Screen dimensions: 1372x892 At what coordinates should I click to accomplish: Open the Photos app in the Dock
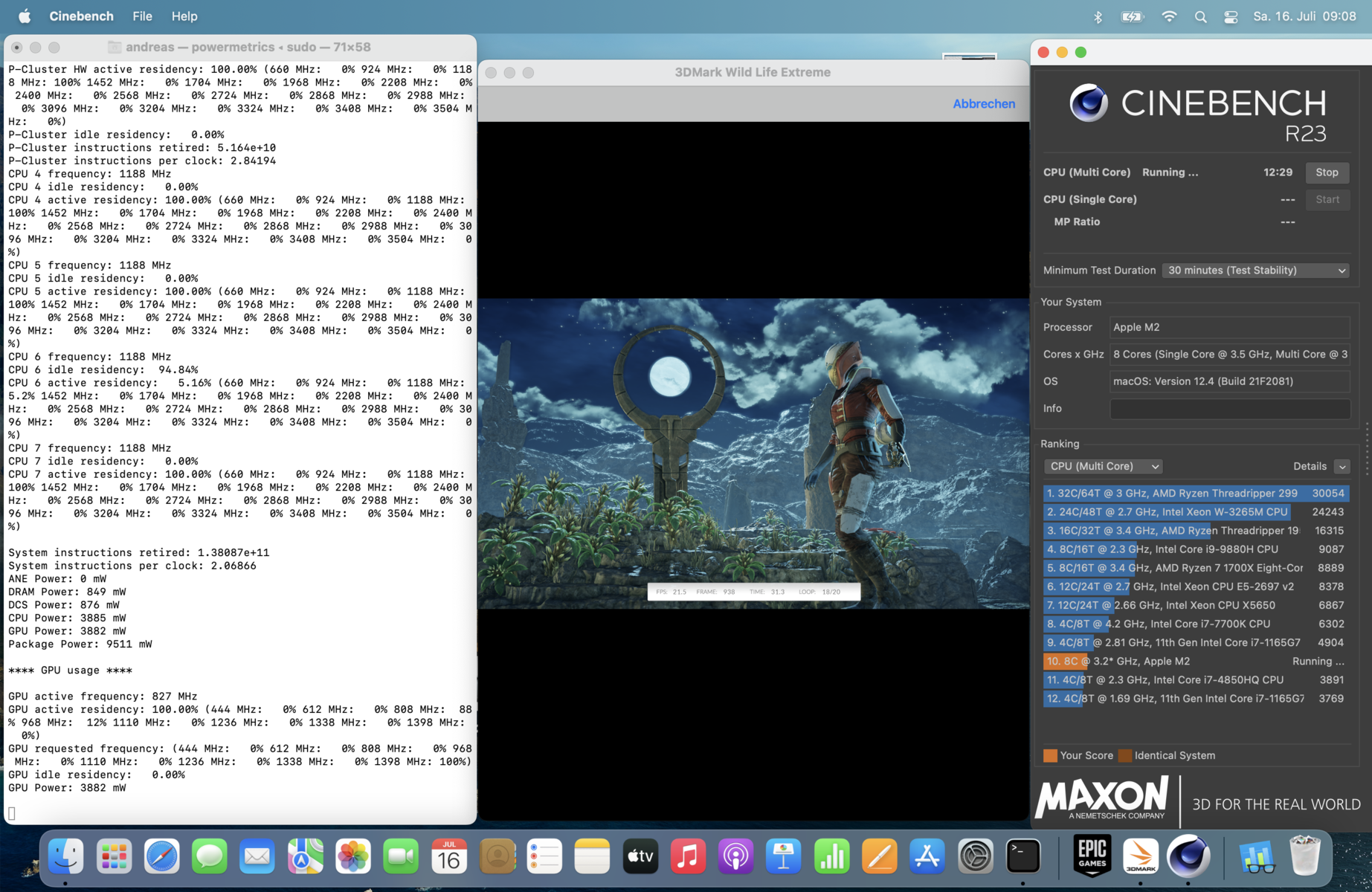tap(353, 856)
